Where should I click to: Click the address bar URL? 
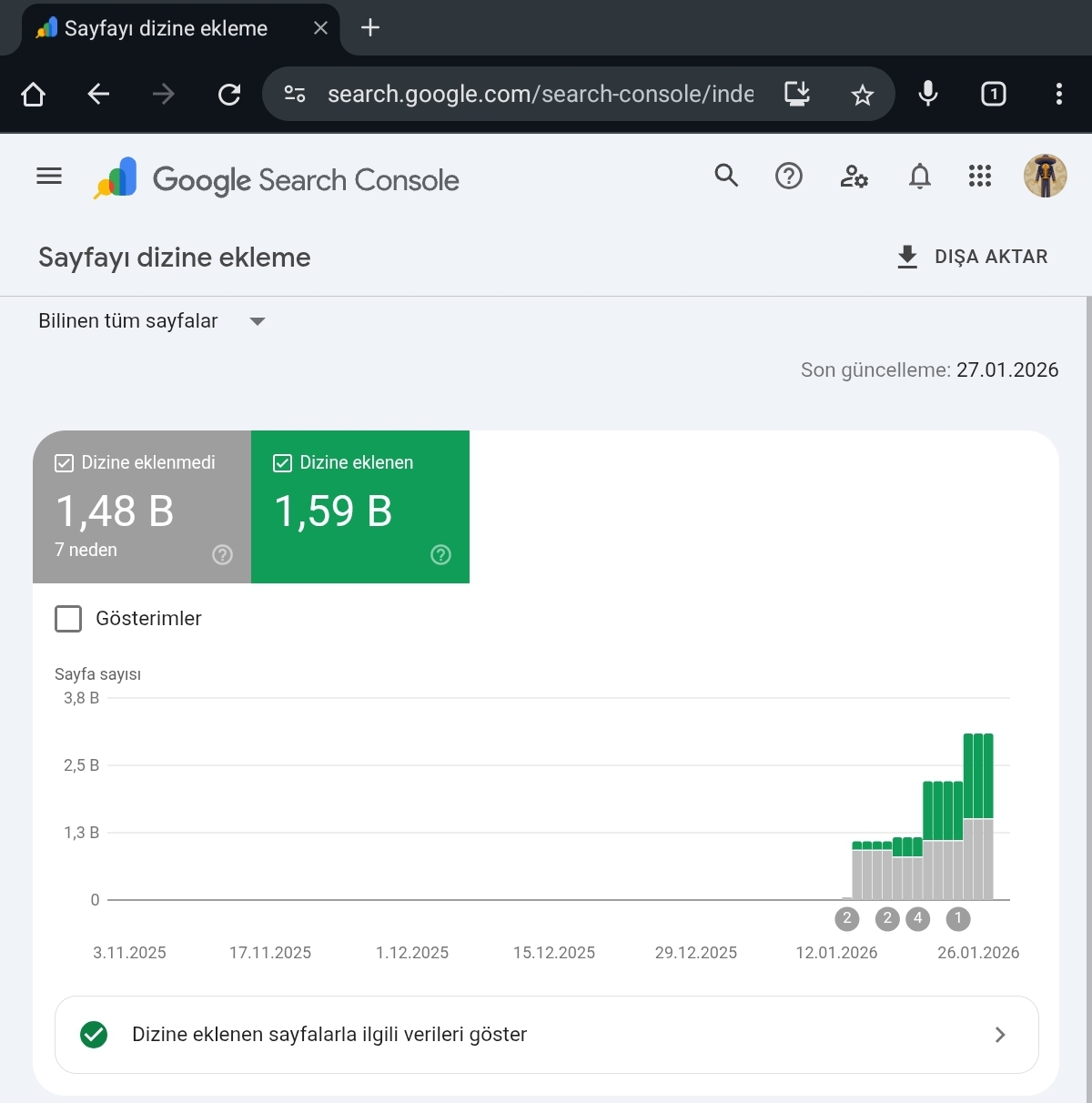[541, 94]
